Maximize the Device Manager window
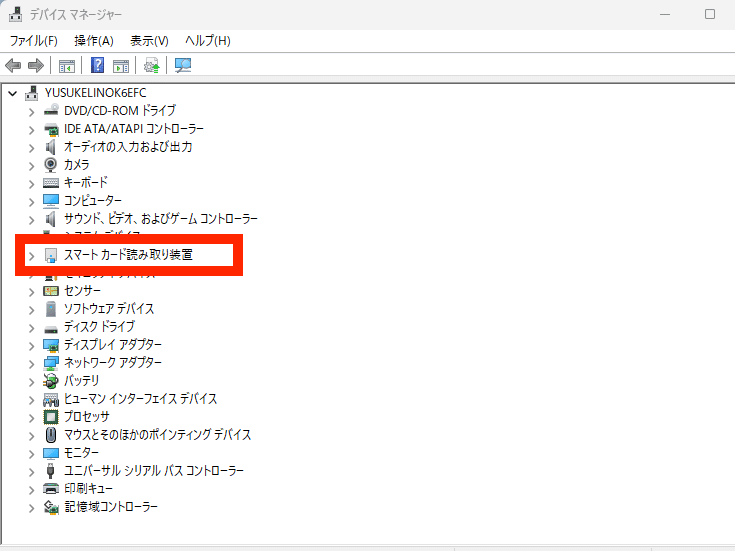Screen dimensions: 735x551 pos(710,15)
